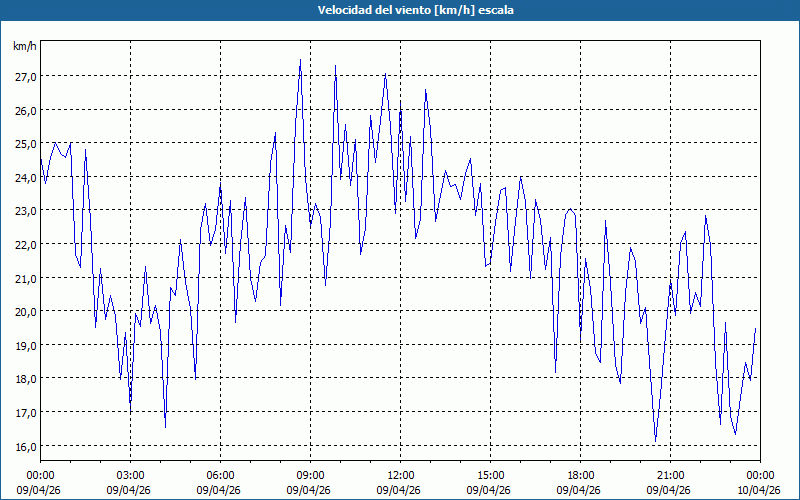The height and width of the screenshot is (500, 800).
Task: Click the 15:00 time axis label
Action: pos(490,475)
